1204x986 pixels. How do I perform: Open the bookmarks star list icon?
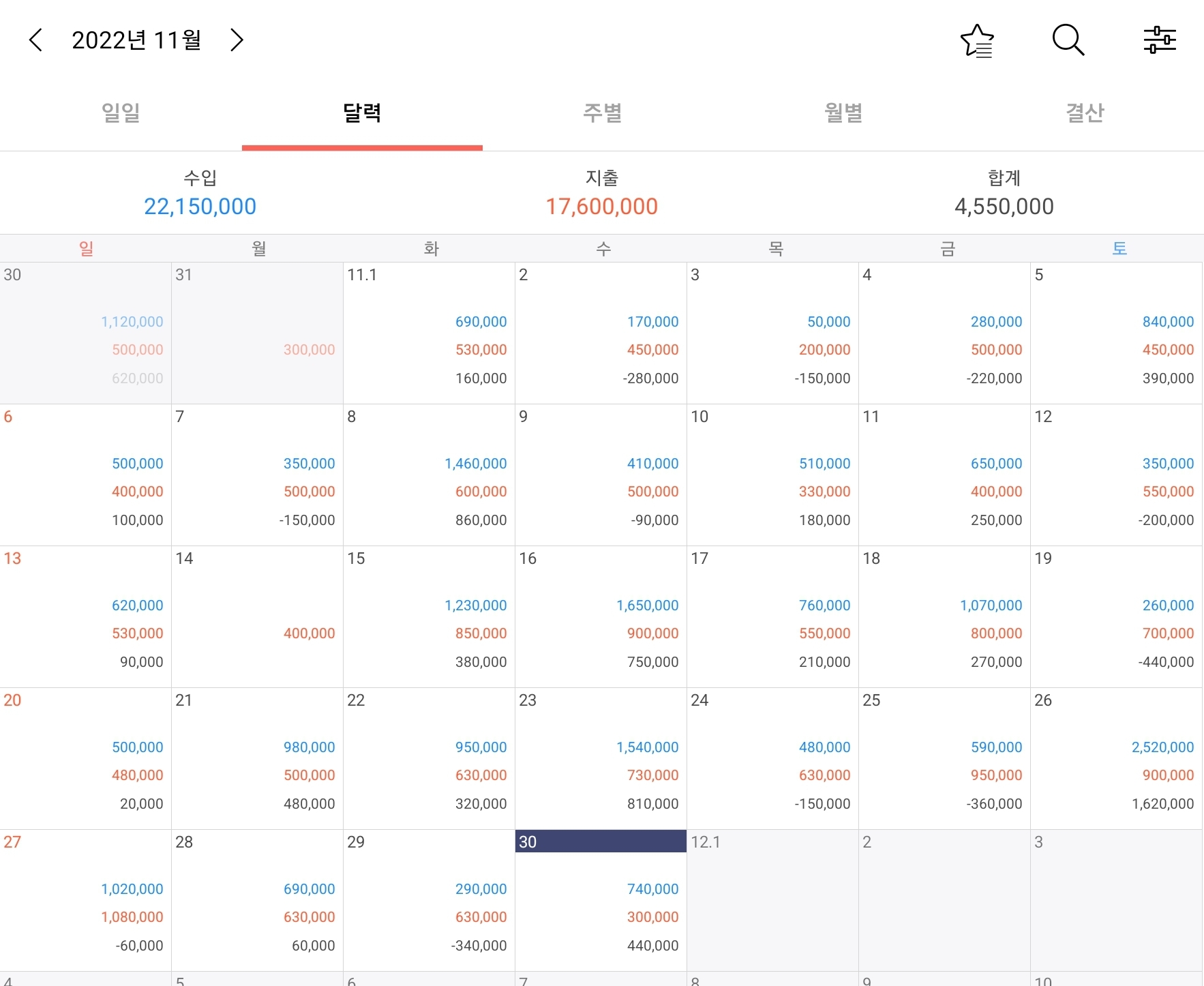(x=977, y=40)
